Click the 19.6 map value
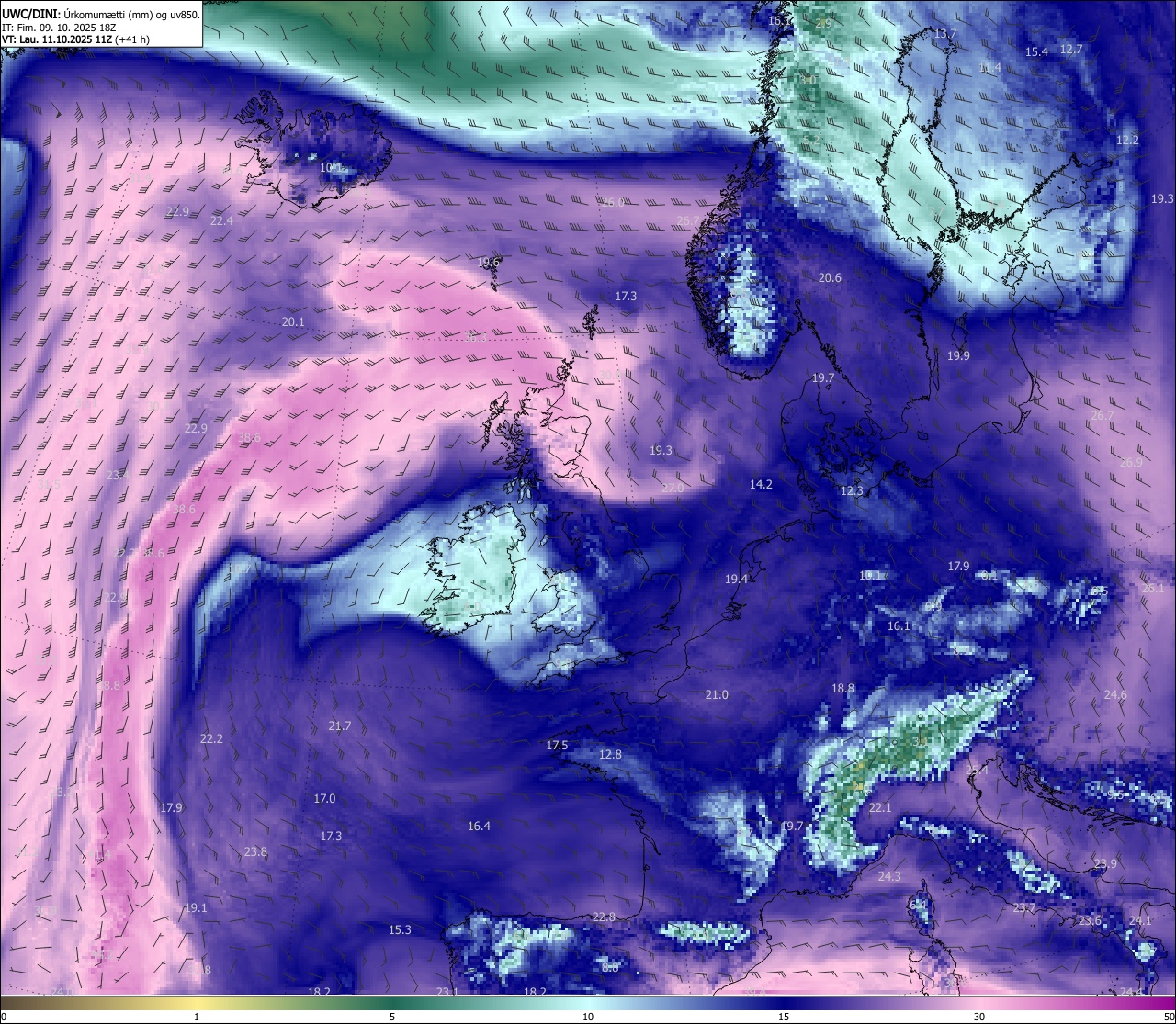 [x=489, y=262]
